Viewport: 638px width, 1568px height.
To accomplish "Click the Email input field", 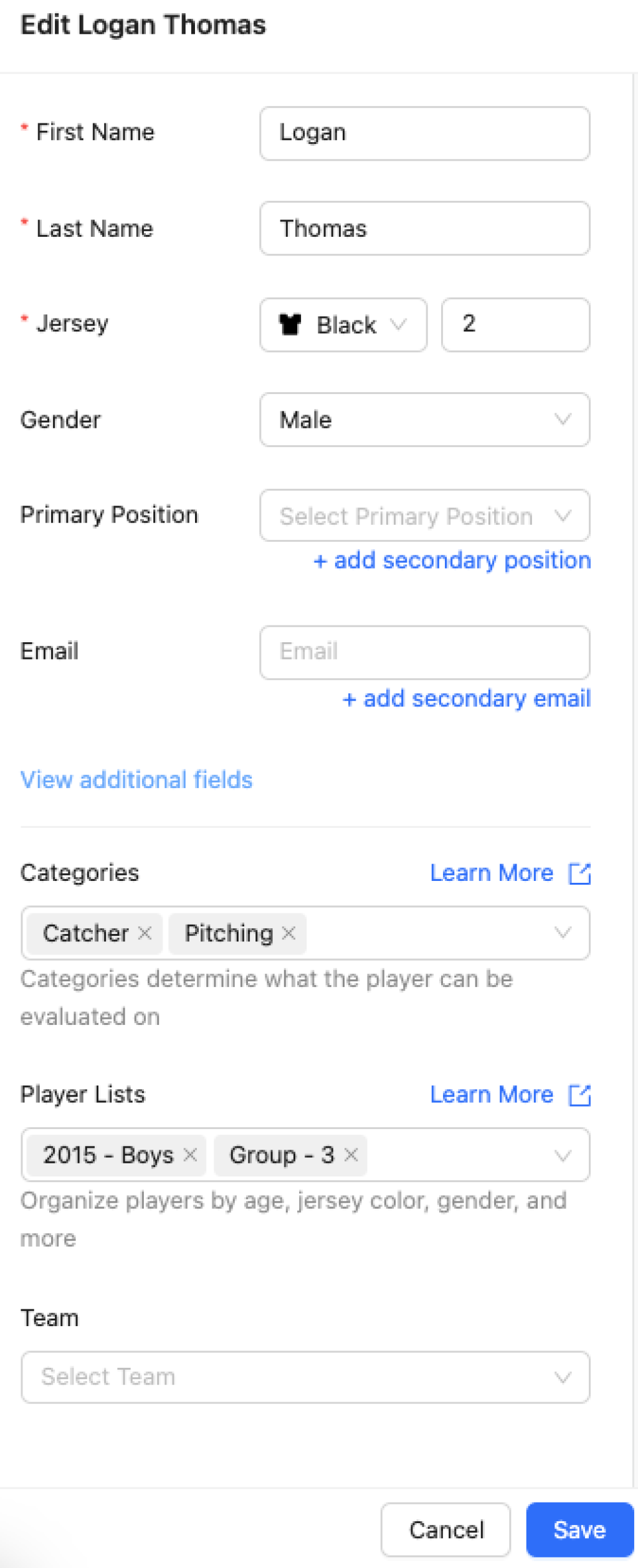I will click(x=424, y=652).
